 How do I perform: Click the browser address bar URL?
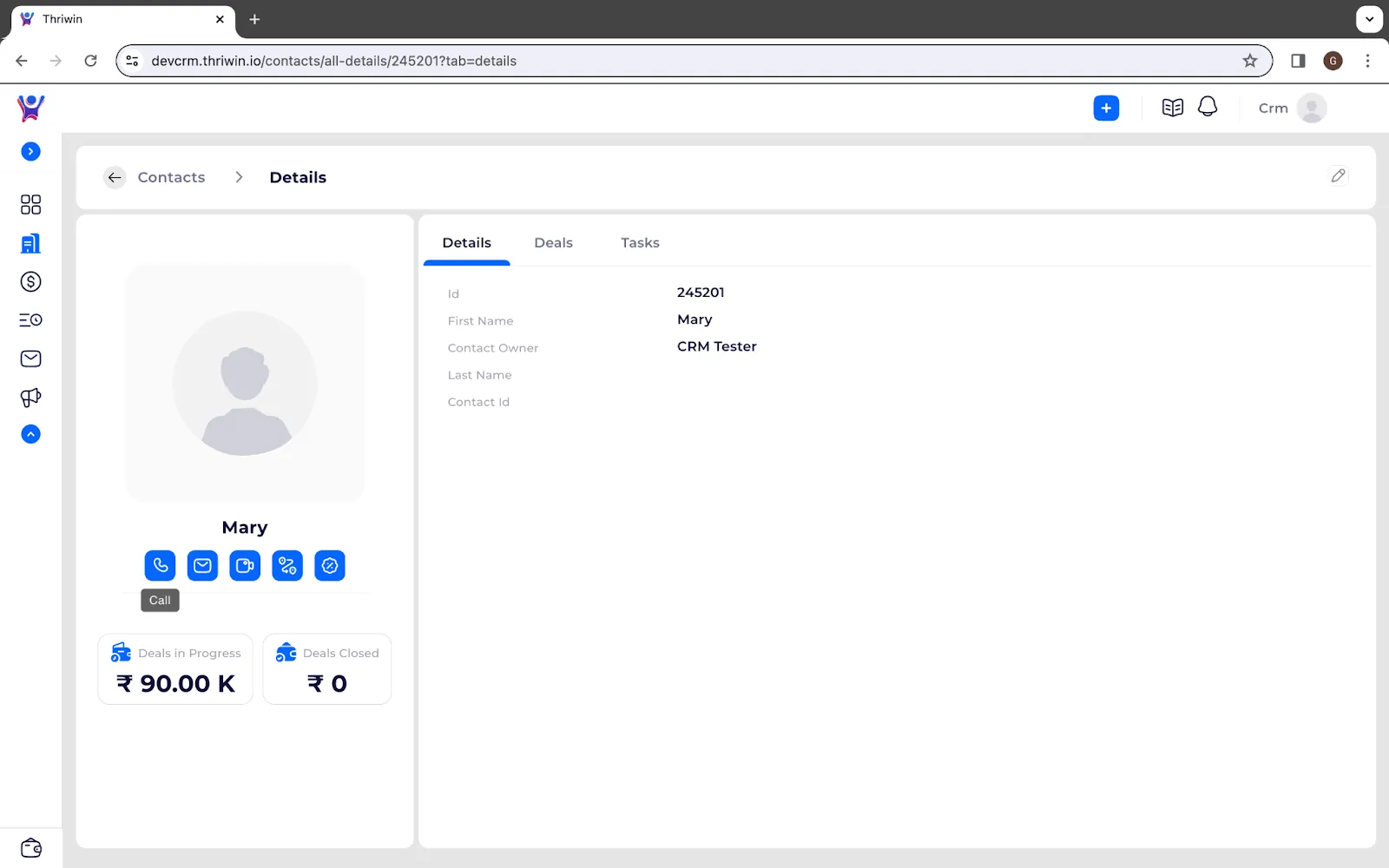pos(334,61)
